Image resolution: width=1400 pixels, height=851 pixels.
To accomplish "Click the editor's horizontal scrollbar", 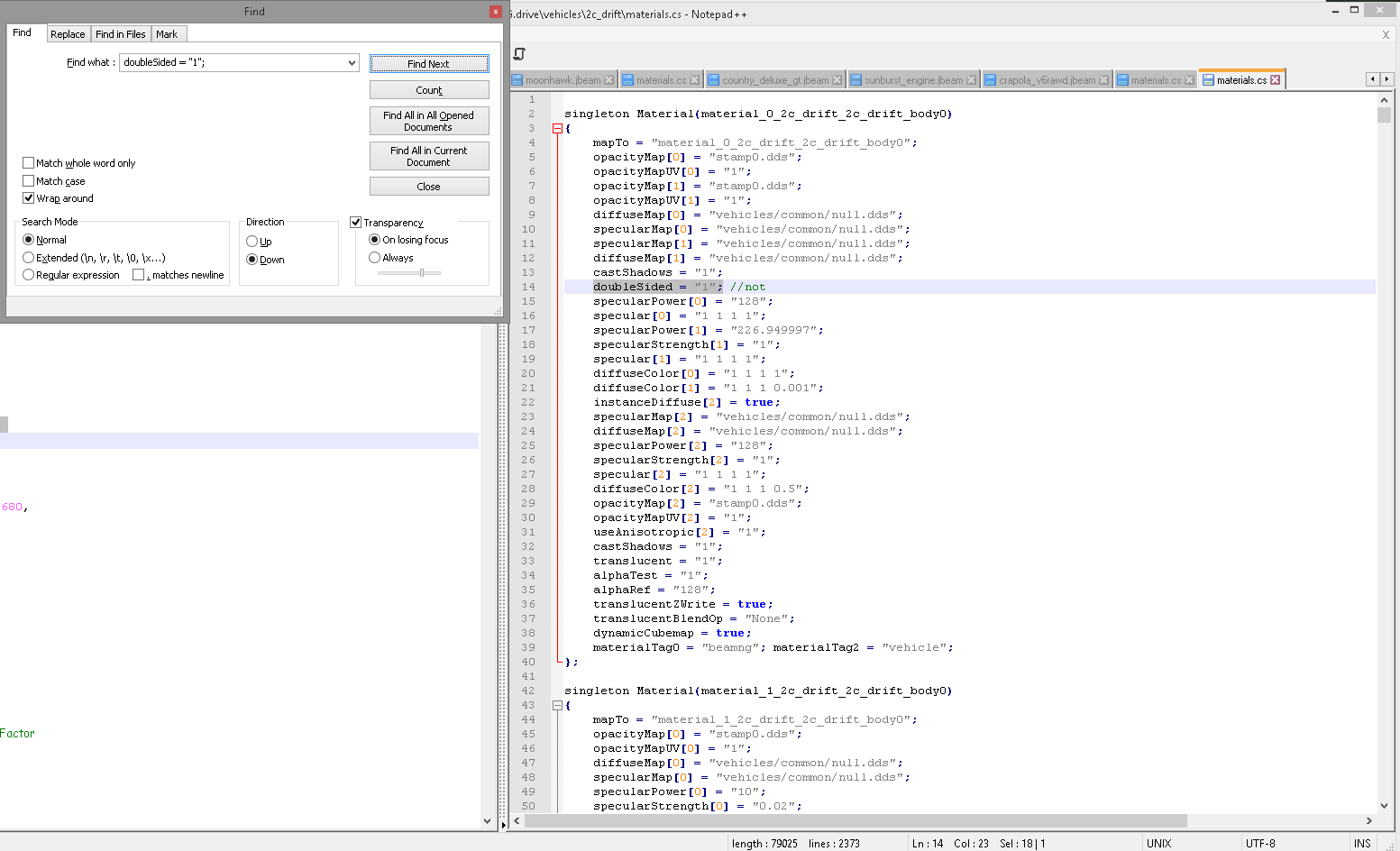I will point(855,821).
